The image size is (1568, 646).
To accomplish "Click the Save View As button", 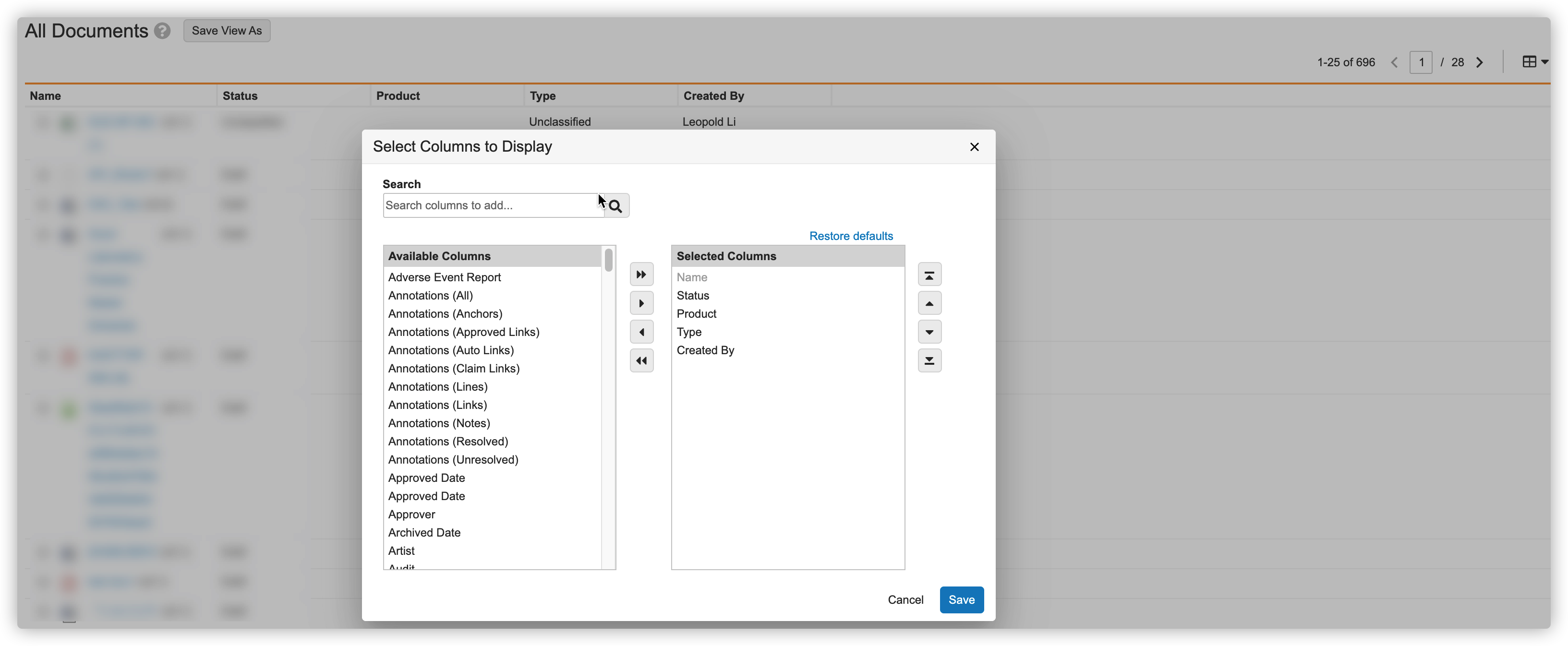I will 226,30.
